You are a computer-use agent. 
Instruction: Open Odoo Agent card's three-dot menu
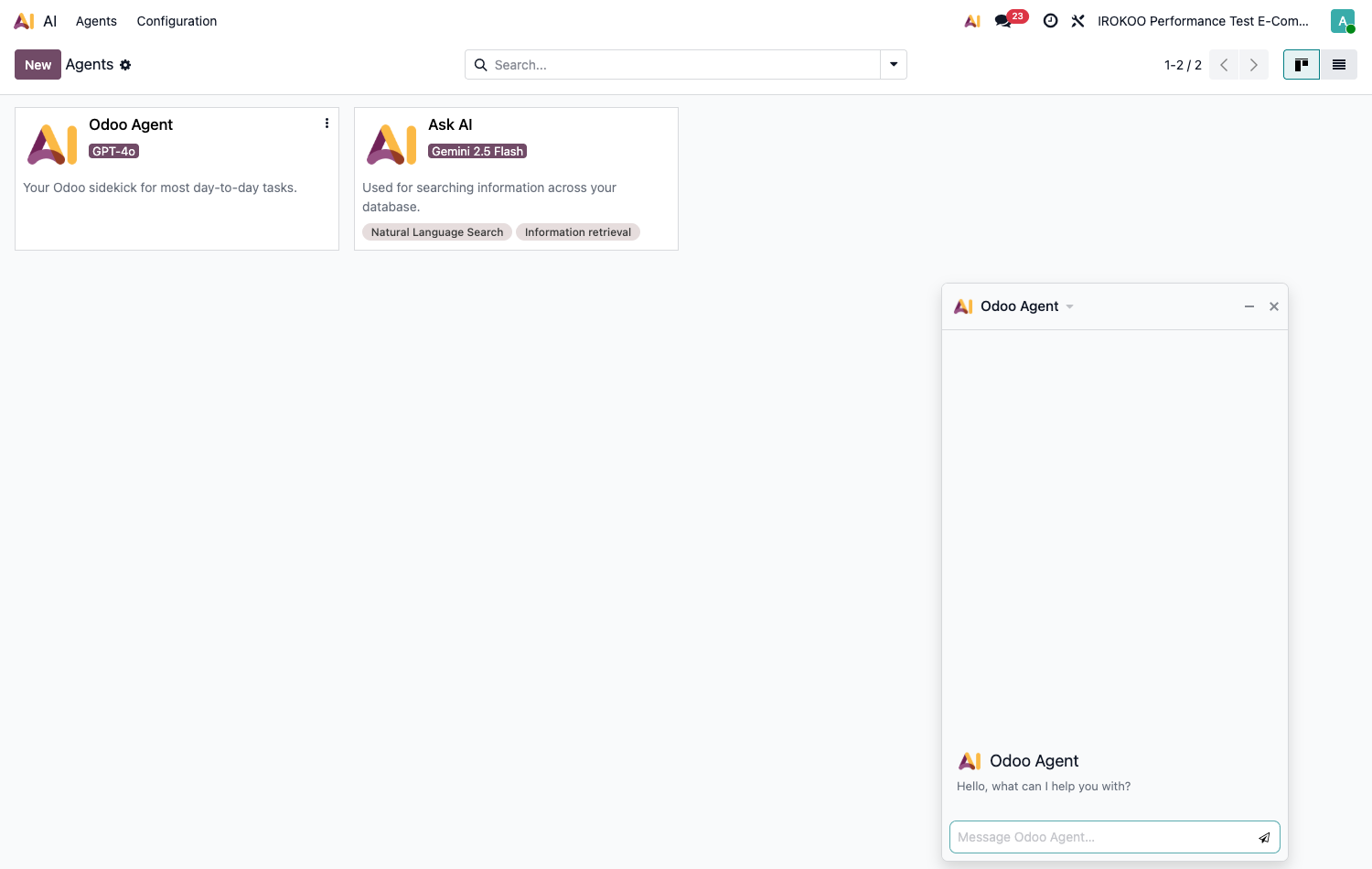[x=327, y=123]
